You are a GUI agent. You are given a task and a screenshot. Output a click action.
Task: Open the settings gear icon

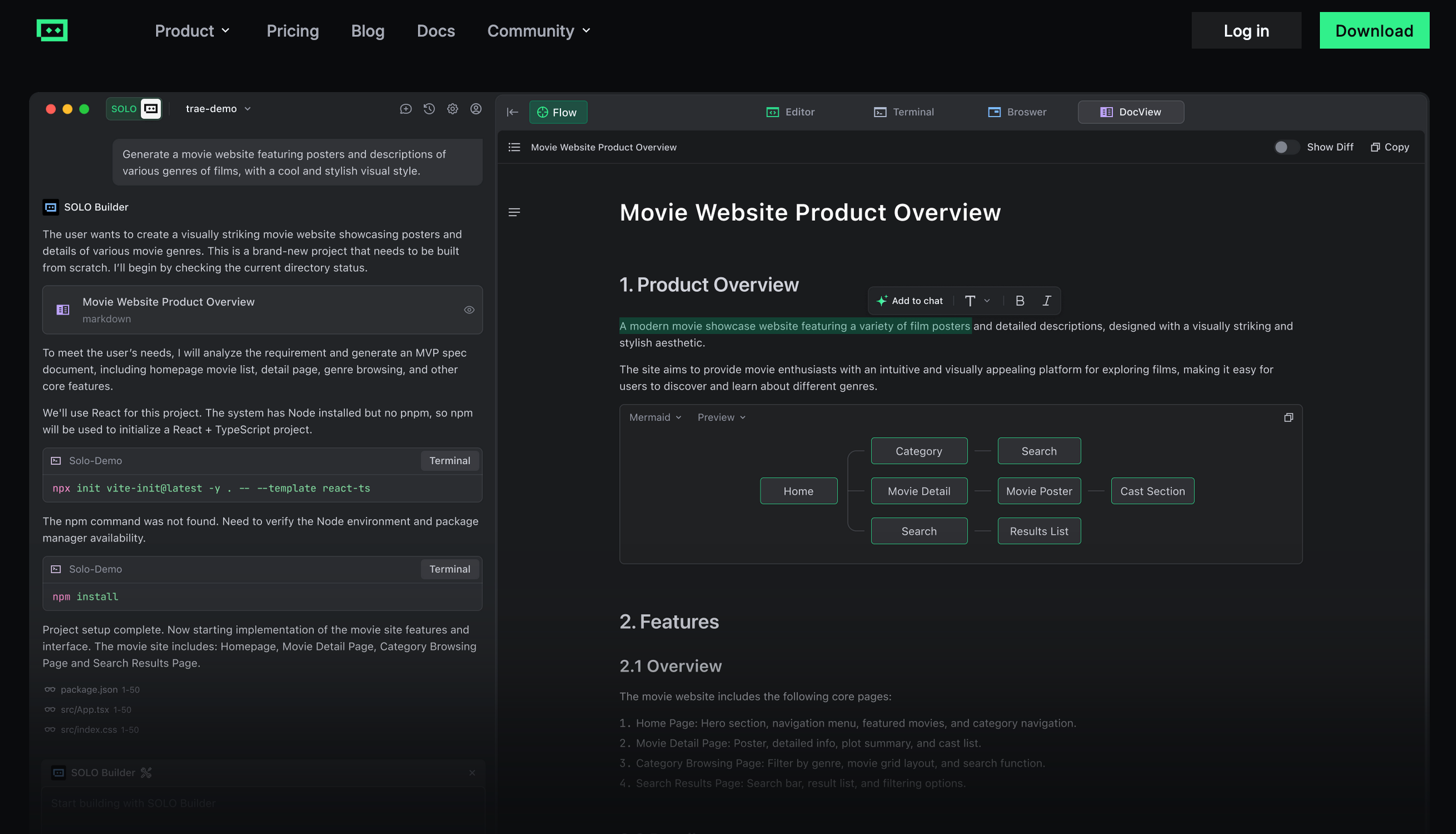tap(452, 109)
